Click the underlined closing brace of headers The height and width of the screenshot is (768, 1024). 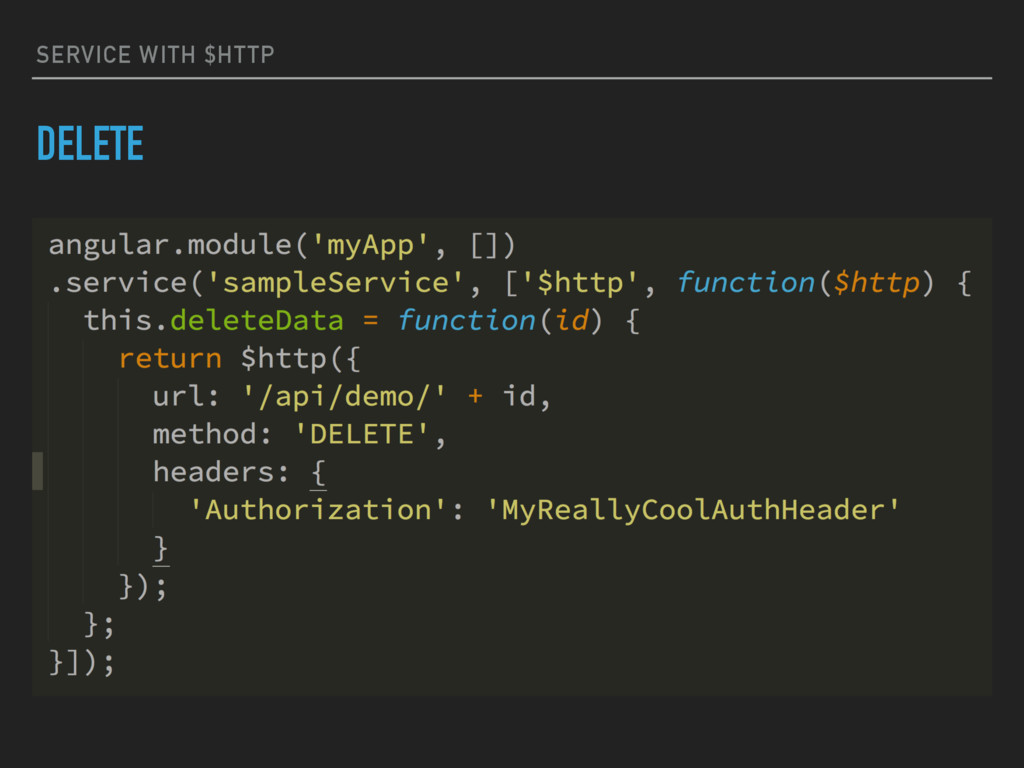pos(161,549)
